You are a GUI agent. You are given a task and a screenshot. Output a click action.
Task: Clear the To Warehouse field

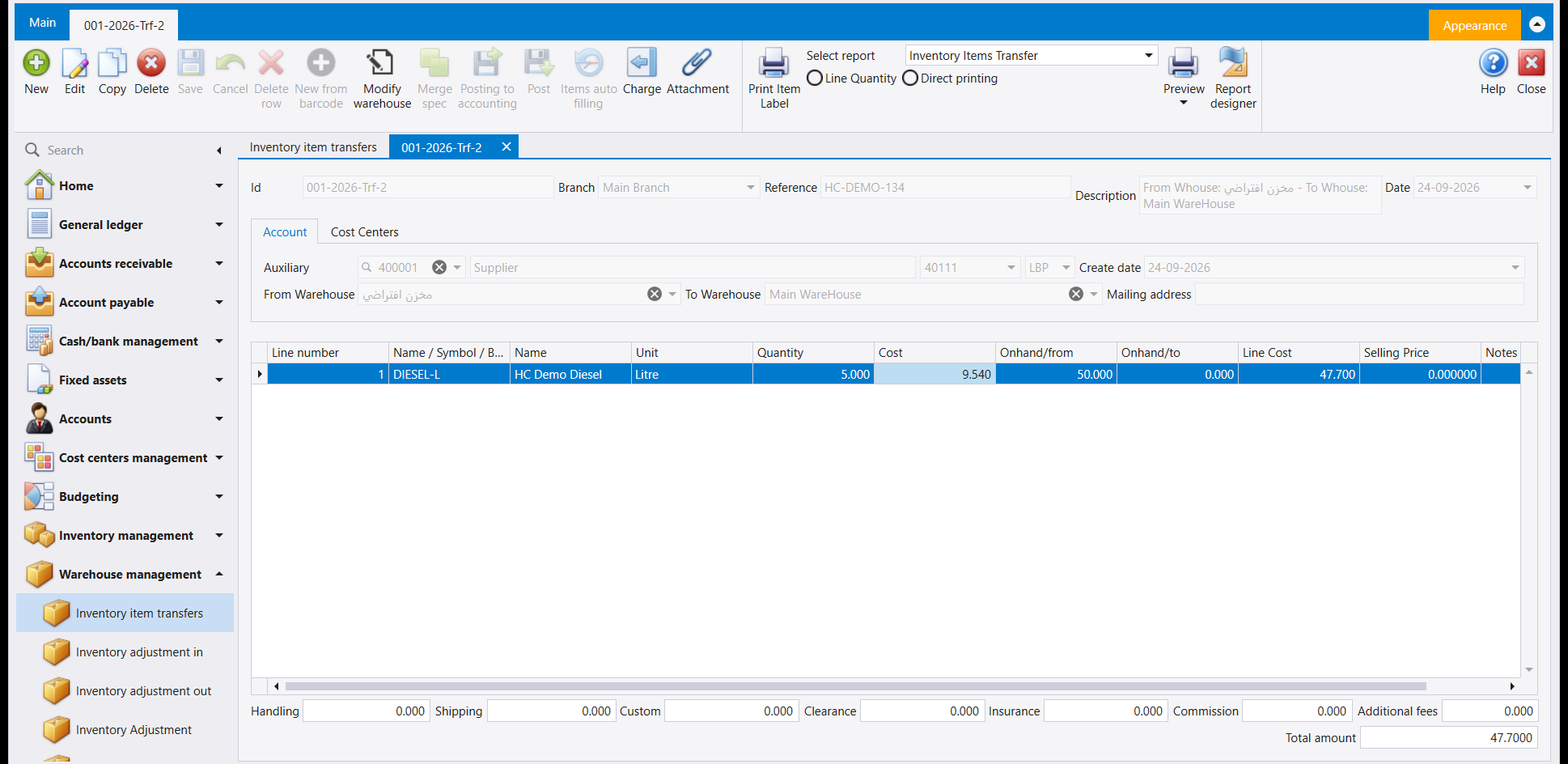point(1076,294)
